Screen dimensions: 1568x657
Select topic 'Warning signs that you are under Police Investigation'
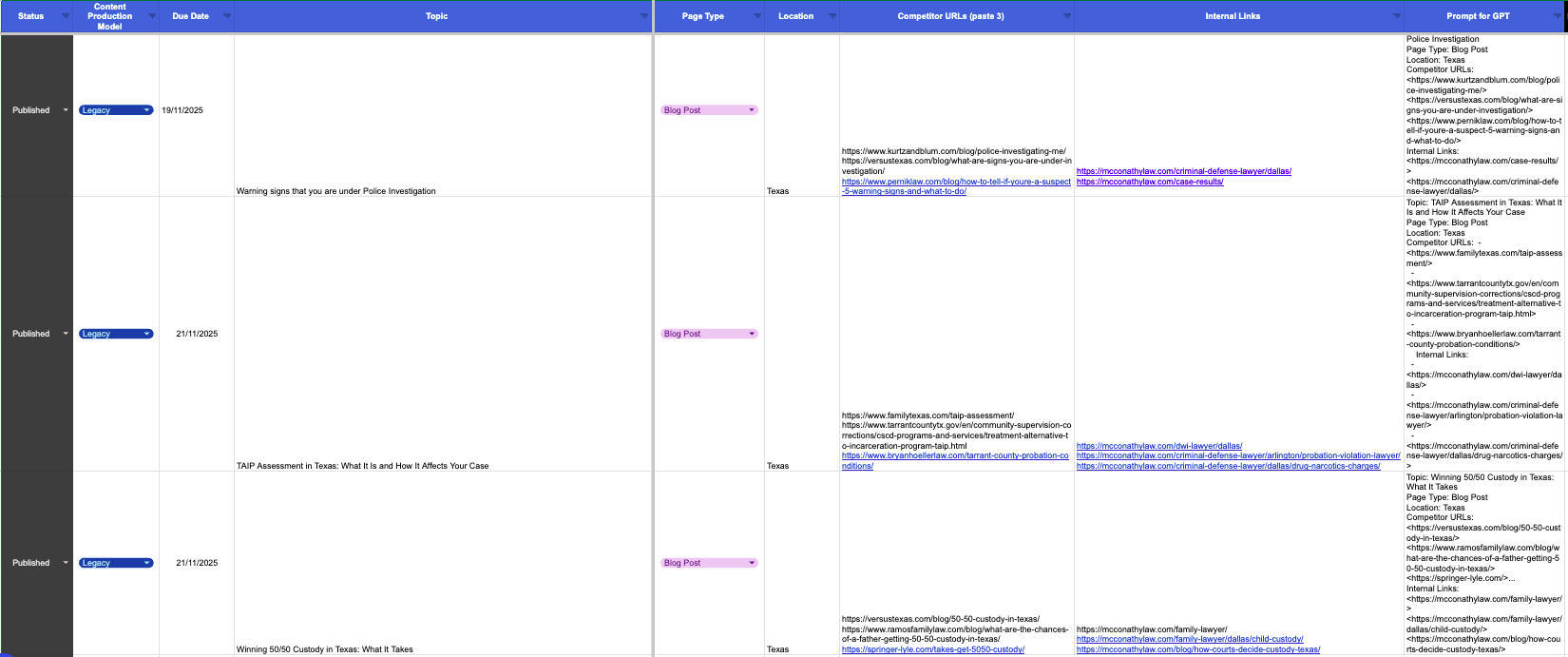click(x=336, y=191)
